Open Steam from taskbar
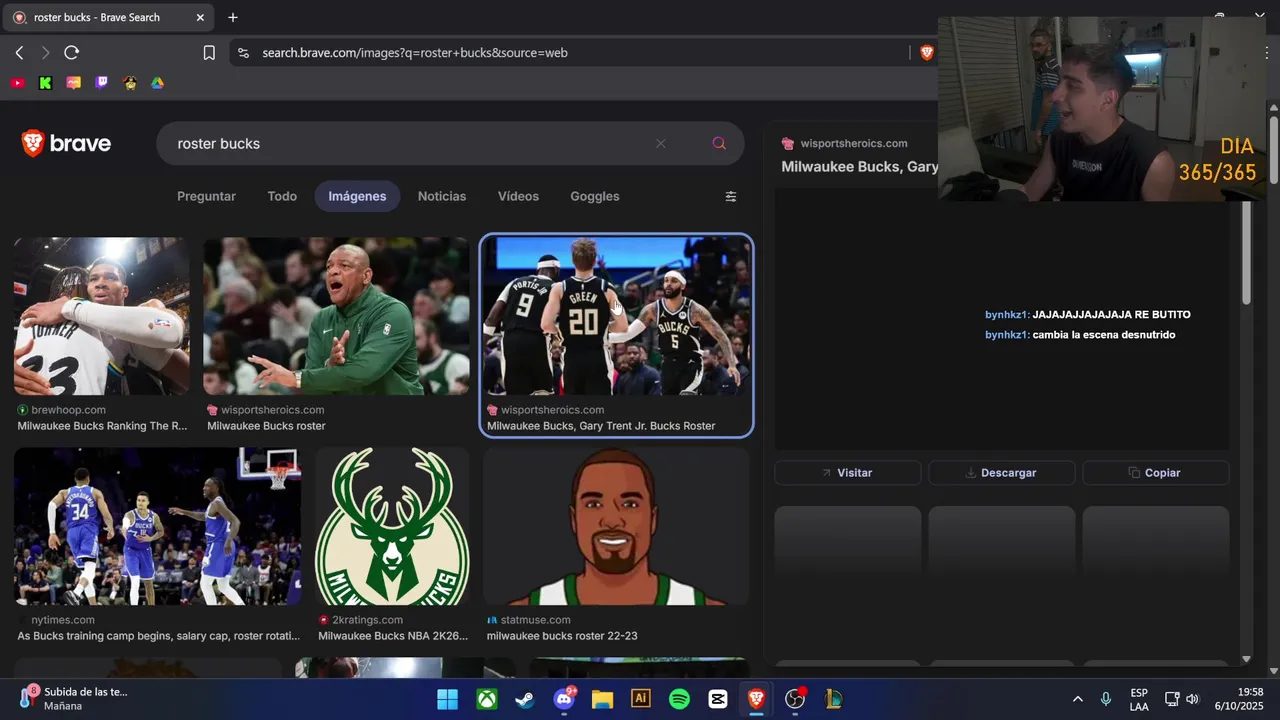Image resolution: width=1280 pixels, height=720 pixels. click(x=525, y=699)
